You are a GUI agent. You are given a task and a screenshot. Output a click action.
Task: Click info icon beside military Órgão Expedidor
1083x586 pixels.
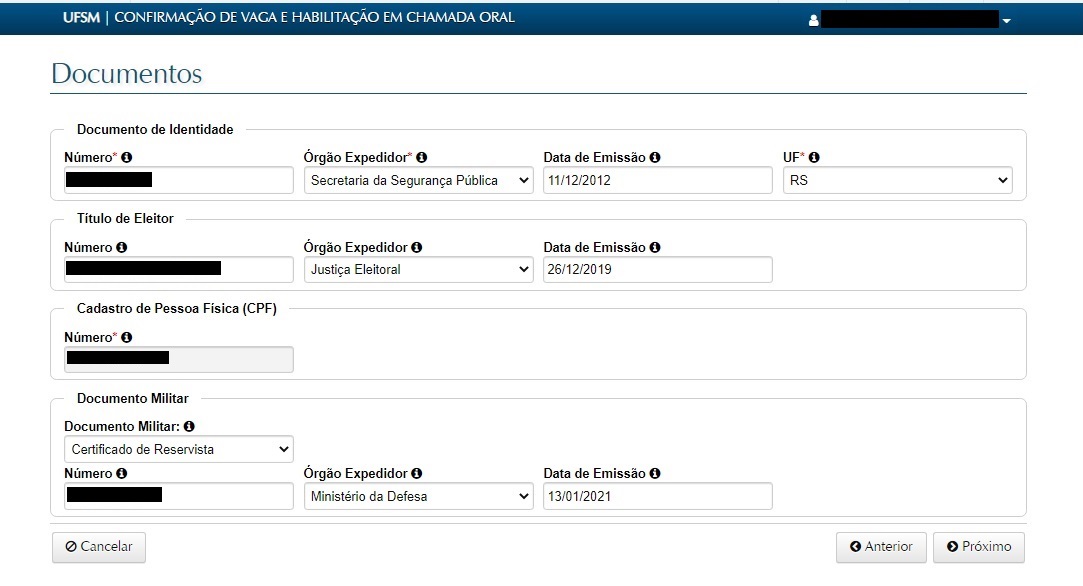point(416,474)
